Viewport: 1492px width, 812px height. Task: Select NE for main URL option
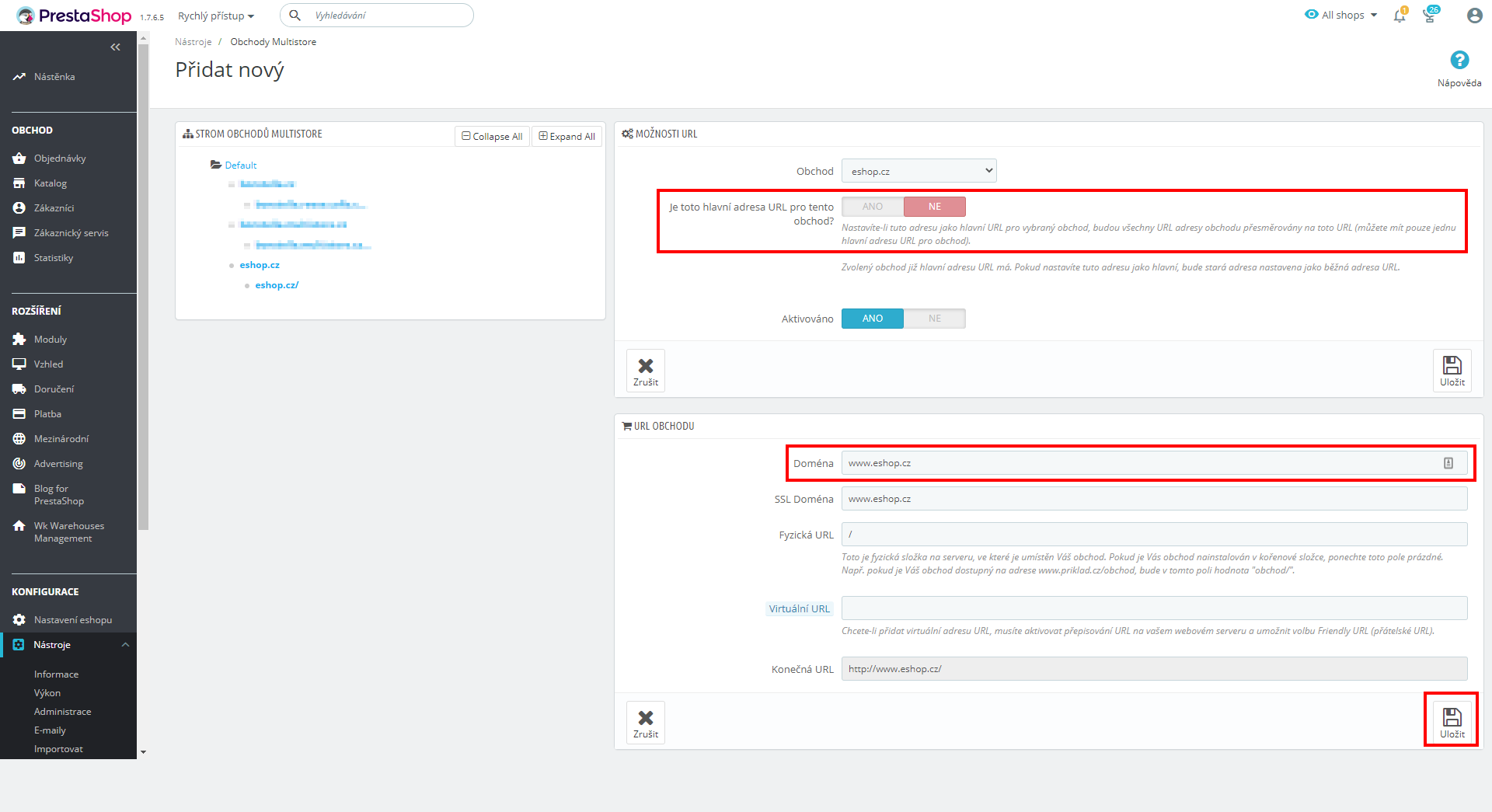click(x=935, y=207)
